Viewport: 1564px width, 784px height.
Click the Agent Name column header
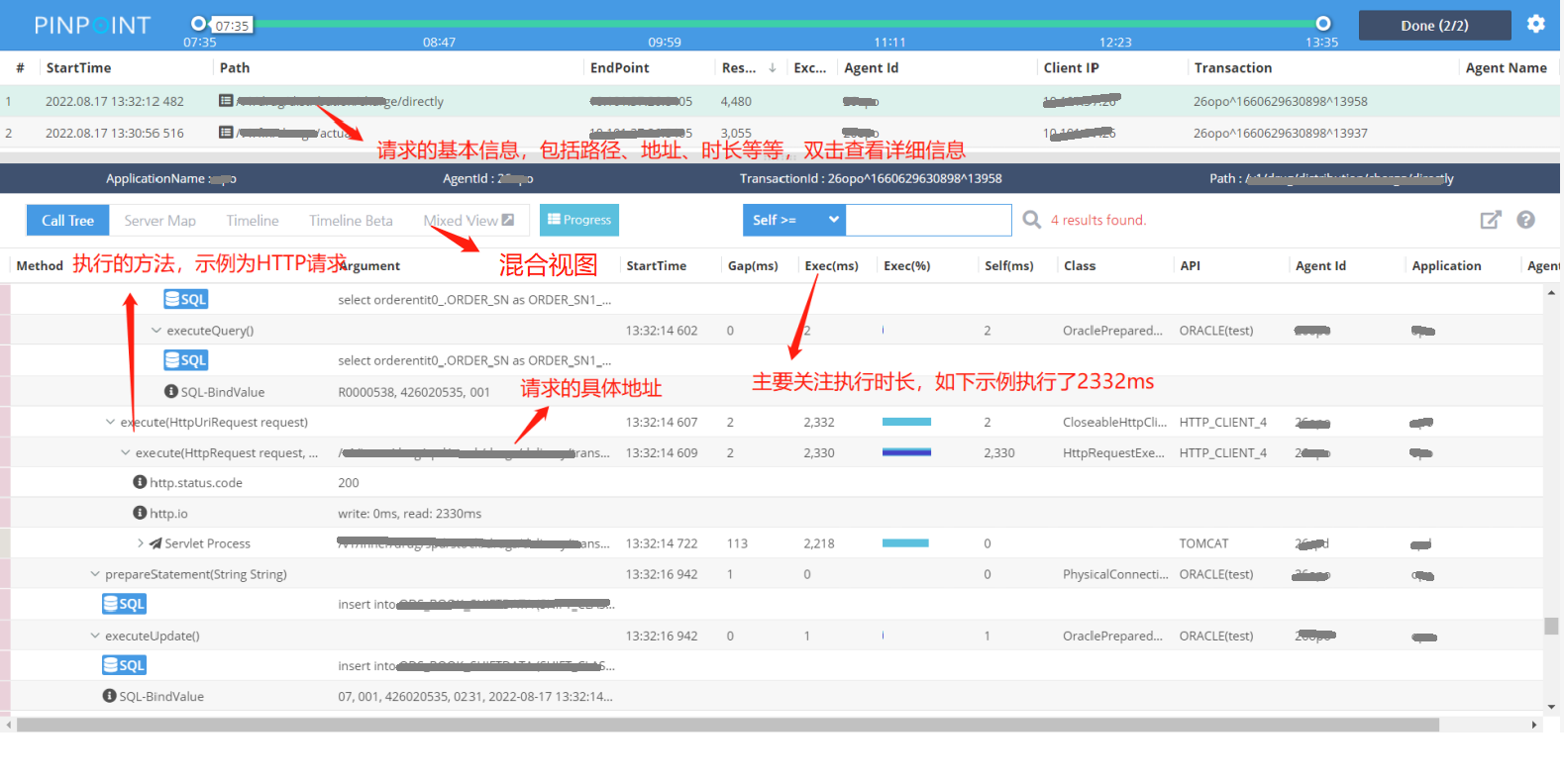1506,68
